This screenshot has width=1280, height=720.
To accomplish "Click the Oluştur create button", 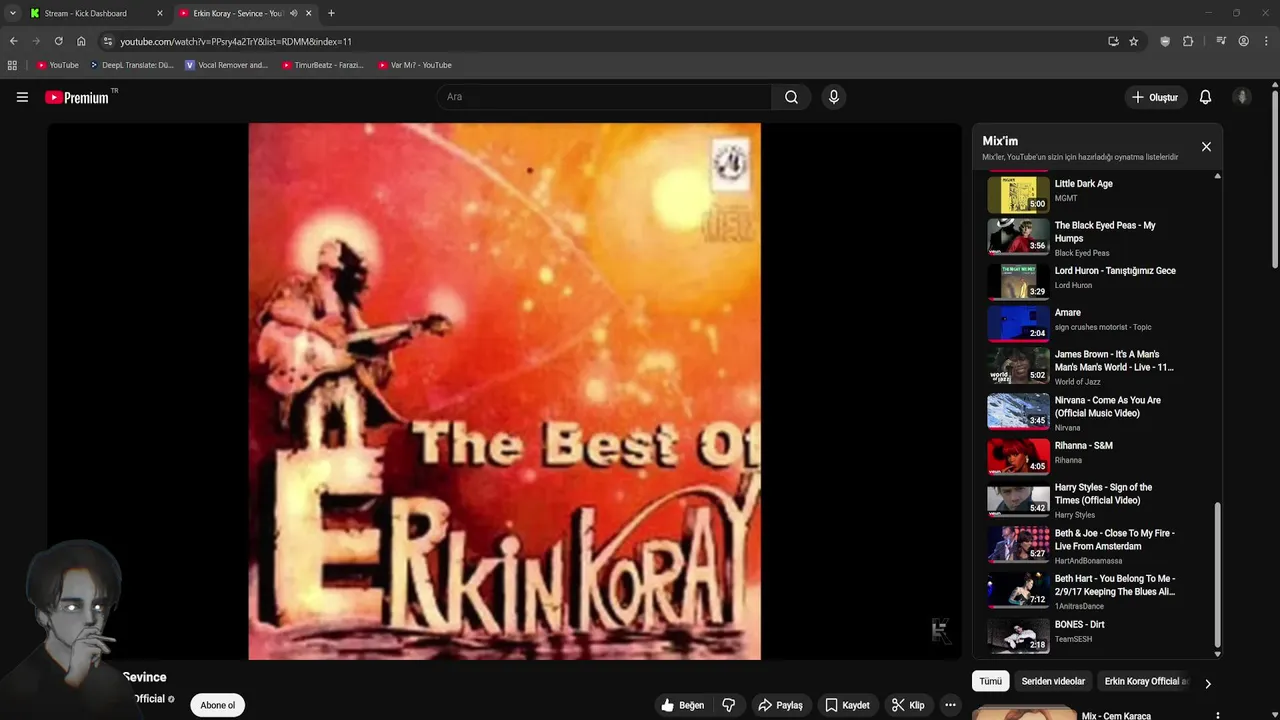I will pyautogui.click(x=1154, y=97).
